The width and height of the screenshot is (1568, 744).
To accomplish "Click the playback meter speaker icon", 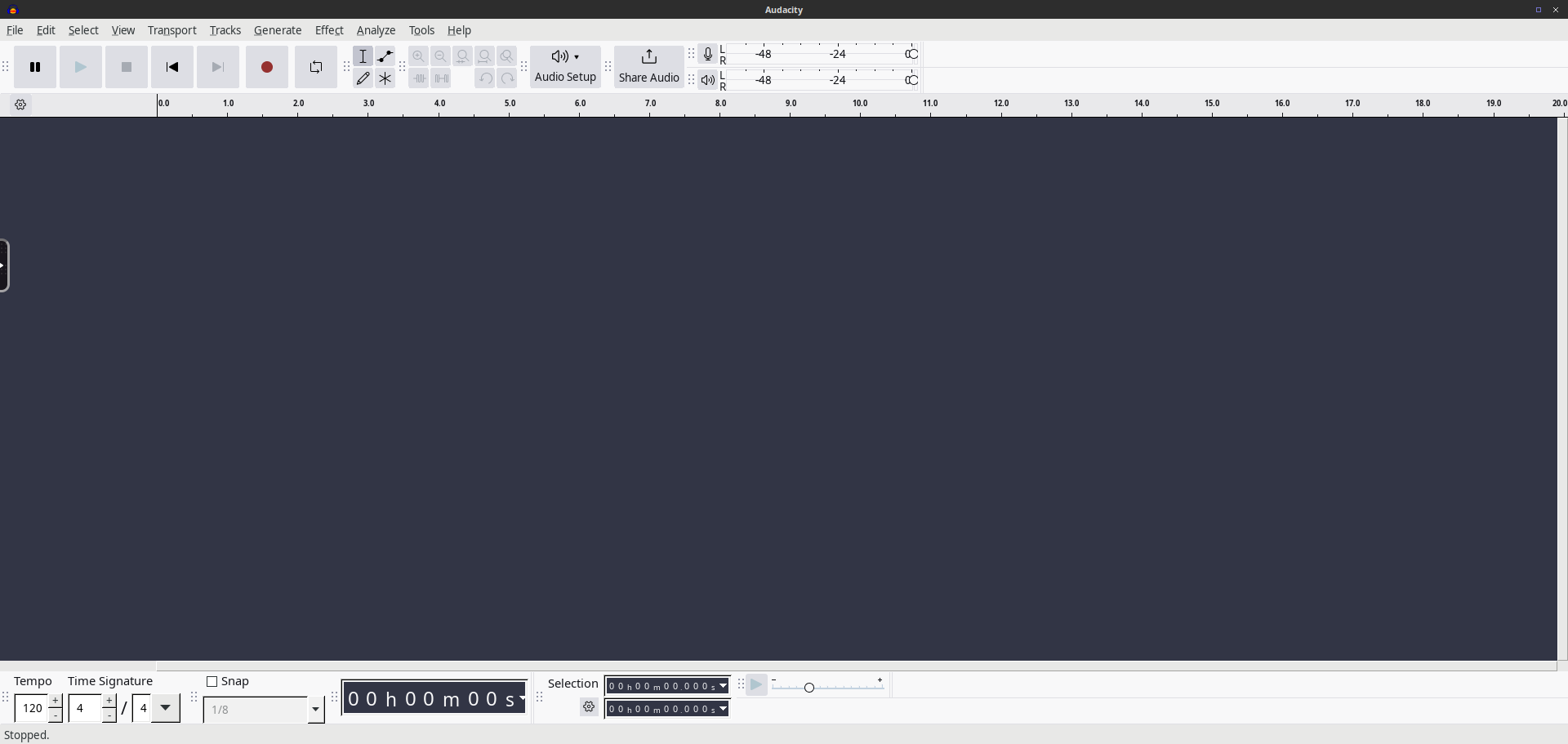I will 708,80.
